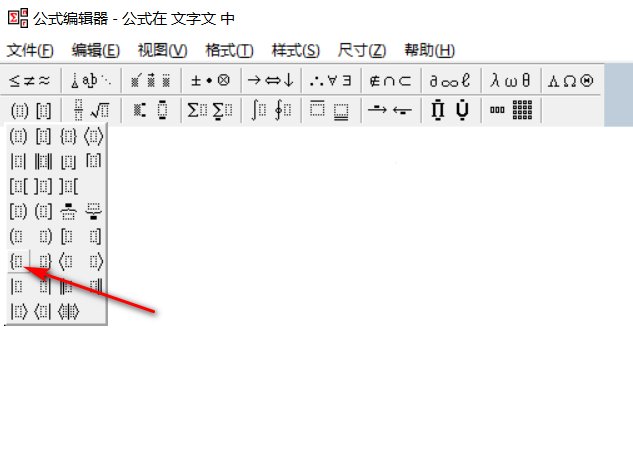Open the fraction and radical templates palette

(x=91, y=110)
